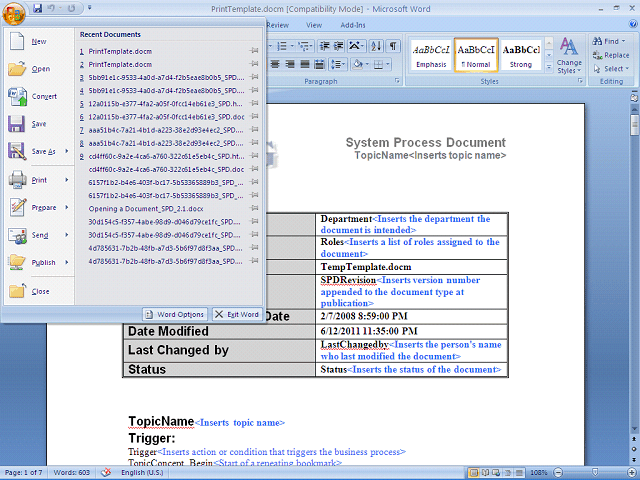Viewport: 640px width, 480px height.
Task: Click the Zoom In plus button
Action: [x=633, y=473]
